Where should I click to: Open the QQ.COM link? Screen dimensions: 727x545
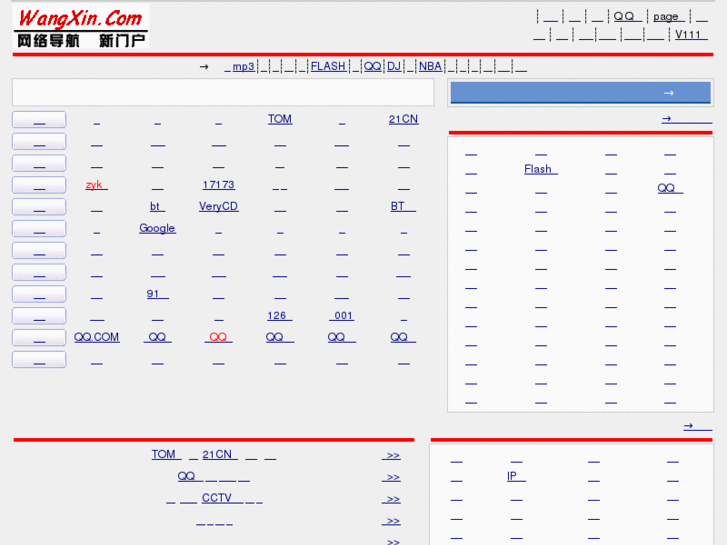(x=96, y=337)
